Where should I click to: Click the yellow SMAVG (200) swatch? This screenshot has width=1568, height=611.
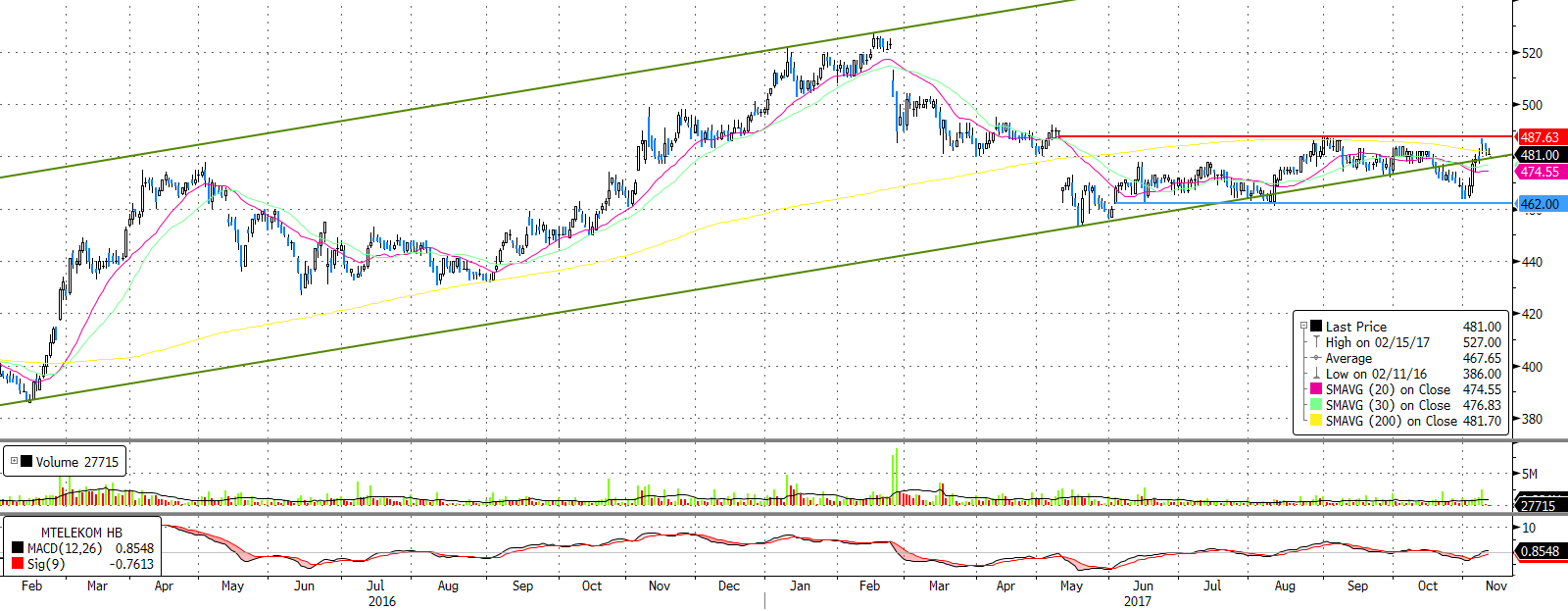(1316, 421)
